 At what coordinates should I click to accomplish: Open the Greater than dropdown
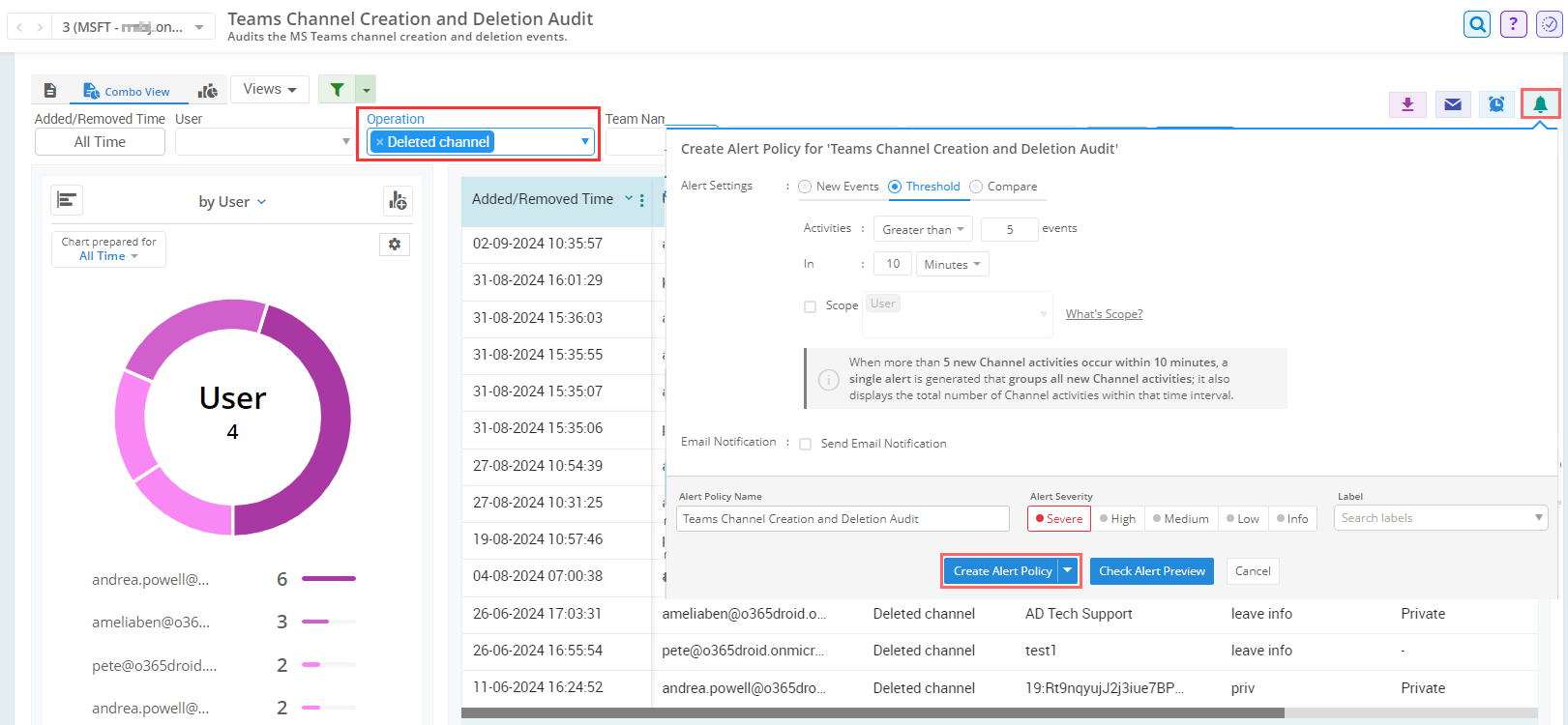pyautogui.click(x=923, y=229)
